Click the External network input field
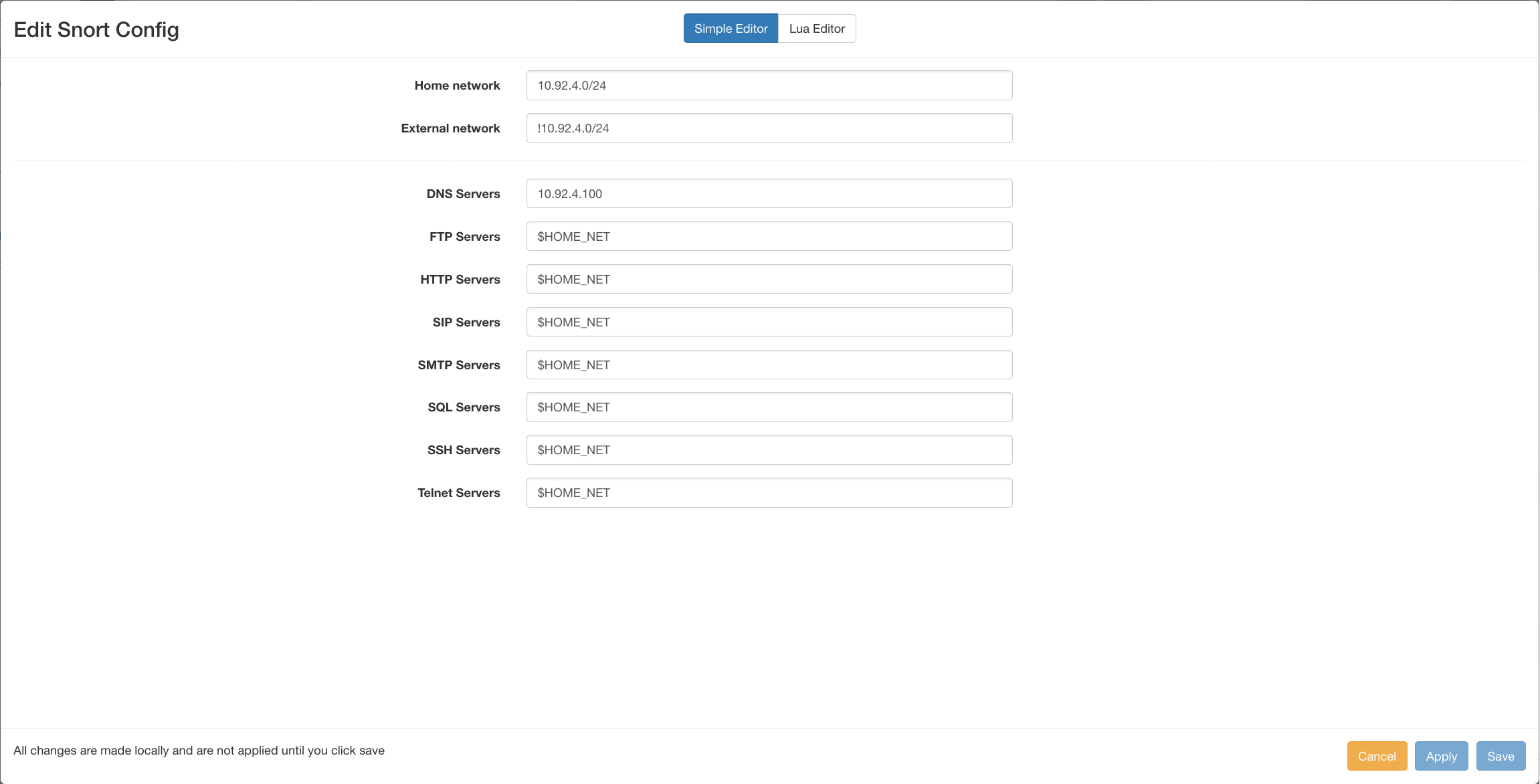Viewport: 1540px width, 784px height. tap(769, 128)
